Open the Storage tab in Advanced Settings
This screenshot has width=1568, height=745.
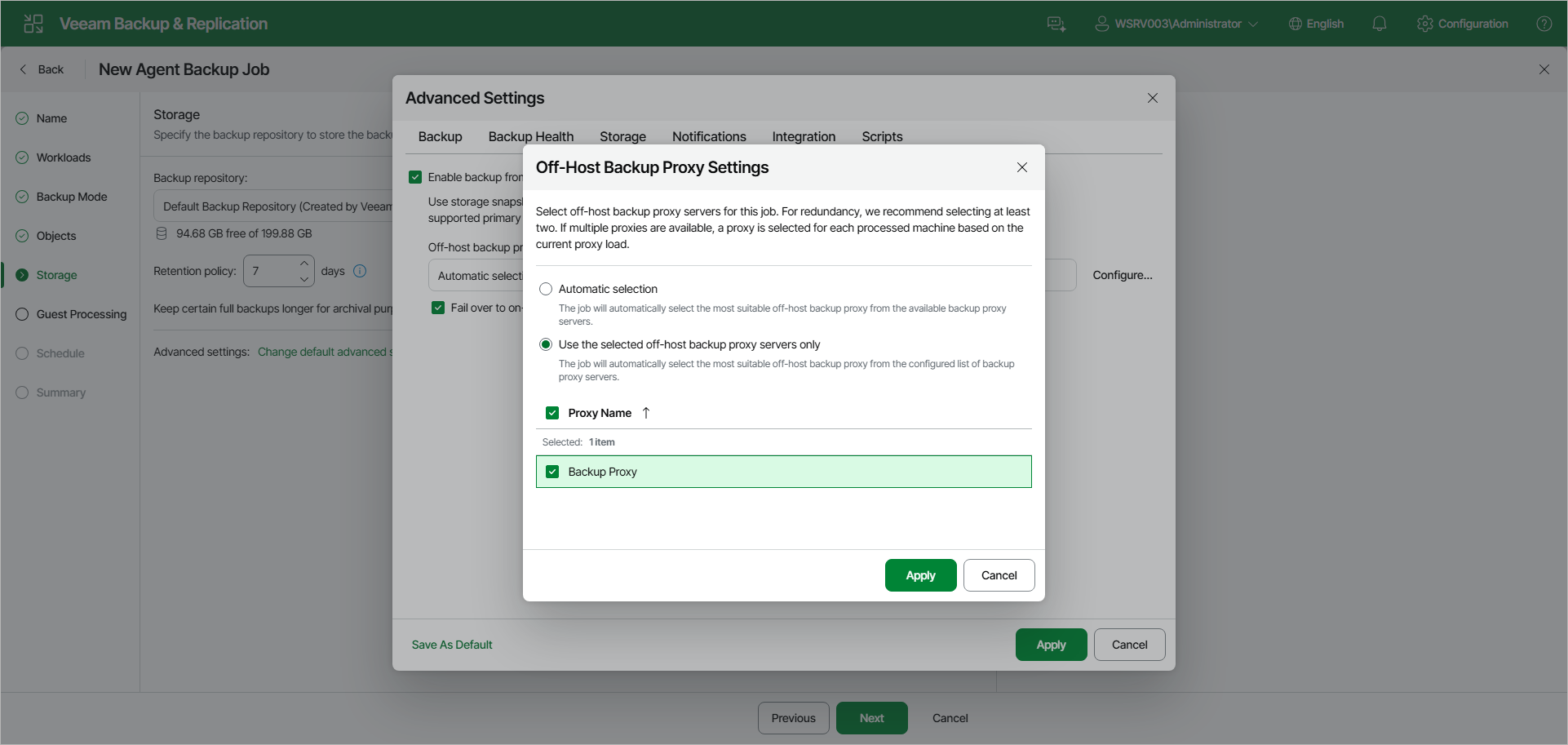(x=622, y=136)
